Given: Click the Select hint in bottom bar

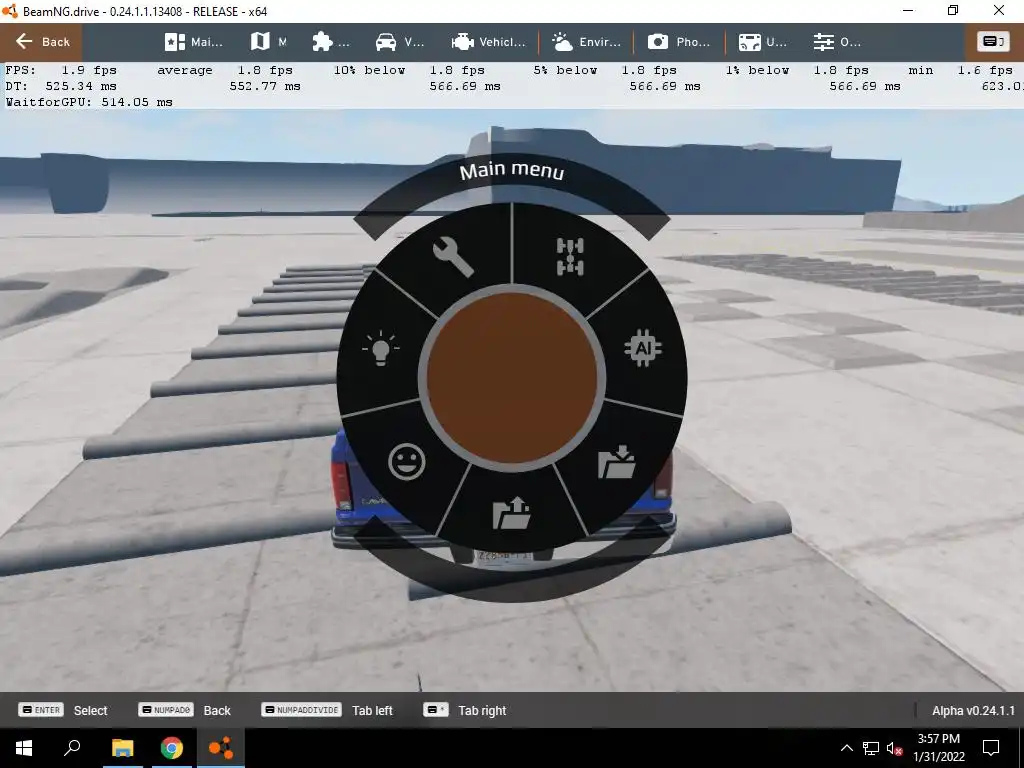Looking at the screenshot, I should pyautogui.click(x=63, y=710).
